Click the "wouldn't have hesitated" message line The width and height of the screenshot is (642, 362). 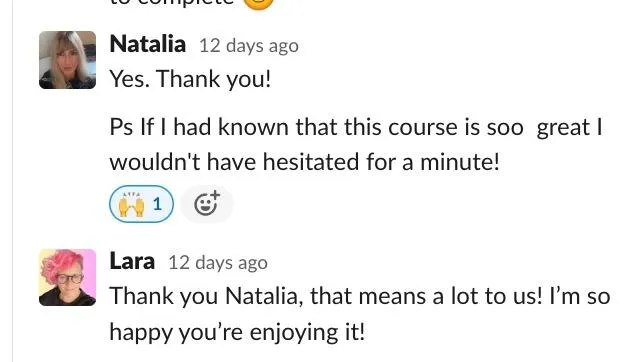click(x=305, y=162)
